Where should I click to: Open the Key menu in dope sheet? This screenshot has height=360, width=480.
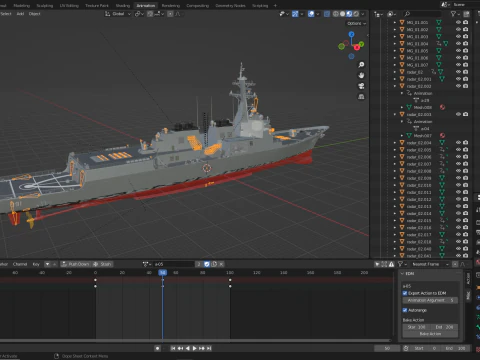[36, 264]
